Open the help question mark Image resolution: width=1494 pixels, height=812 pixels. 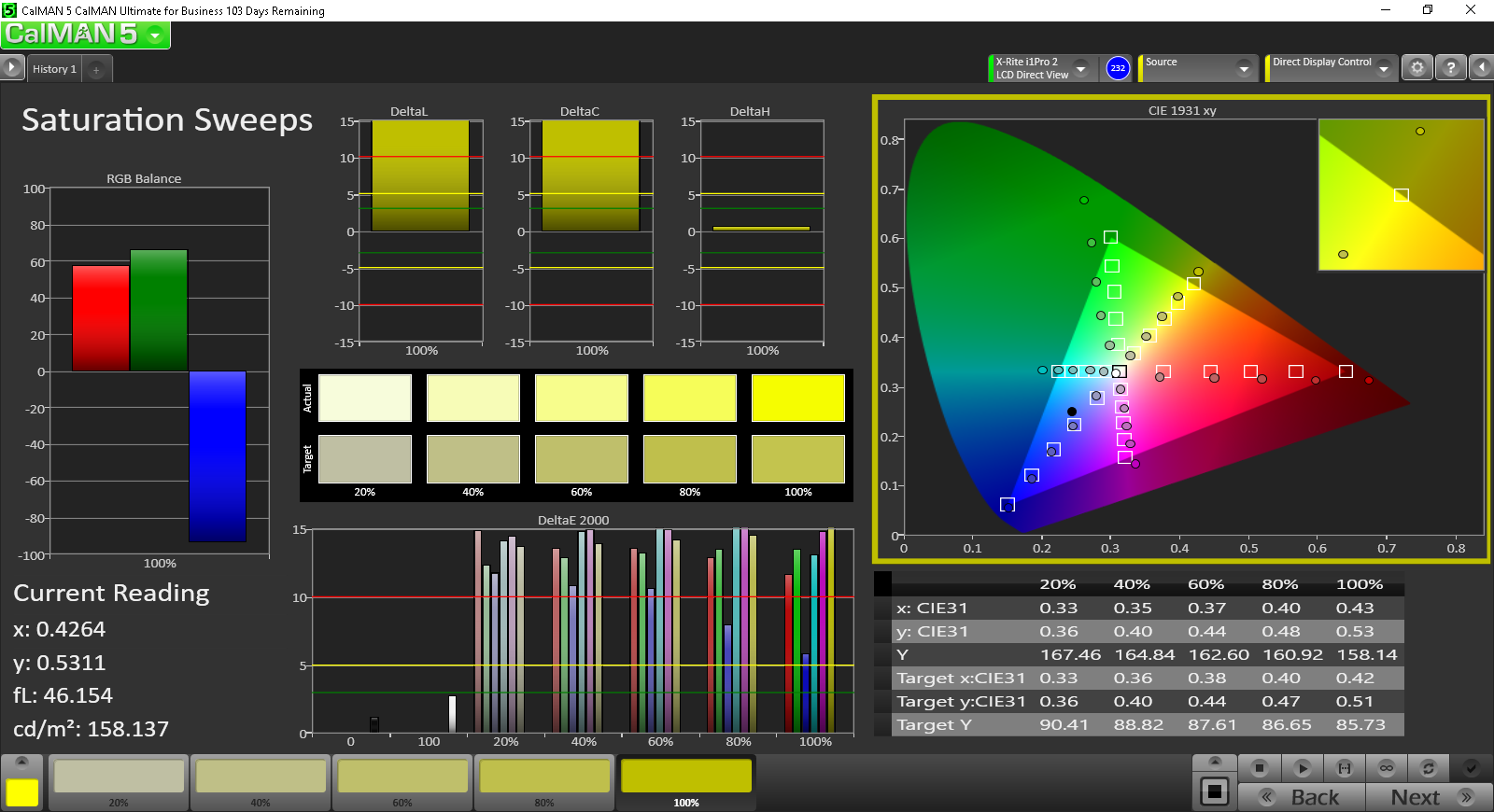tap(1450, 67)
